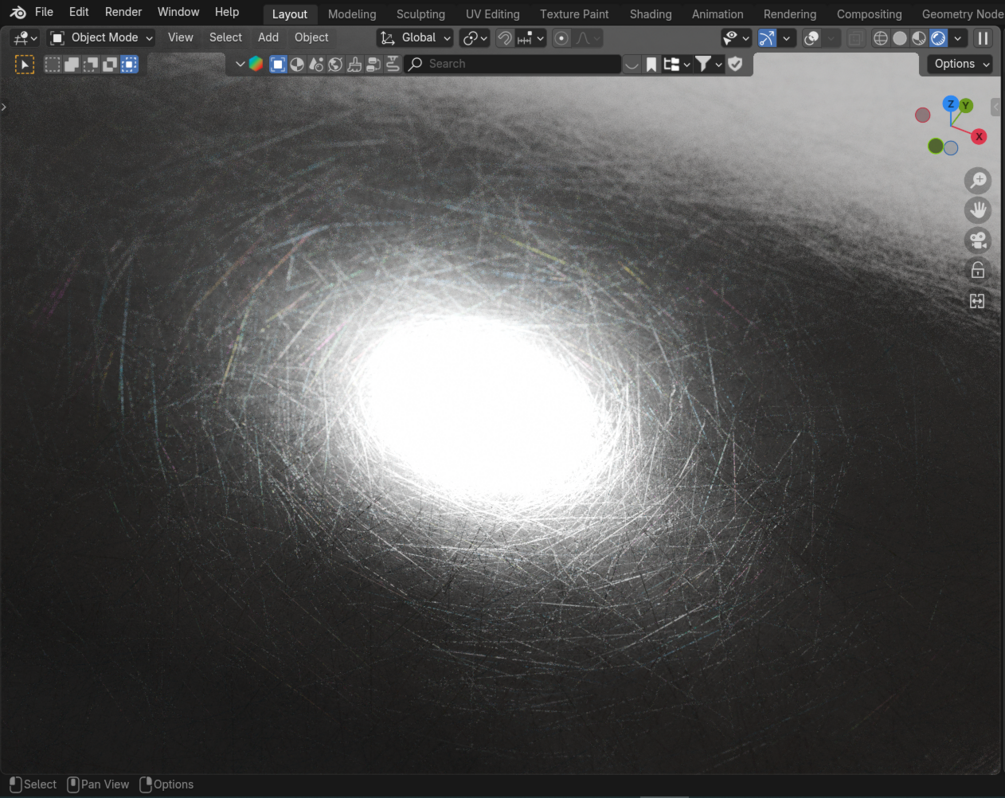
Task: Expand the chevron before the hexagon icon
Action: 240,64
